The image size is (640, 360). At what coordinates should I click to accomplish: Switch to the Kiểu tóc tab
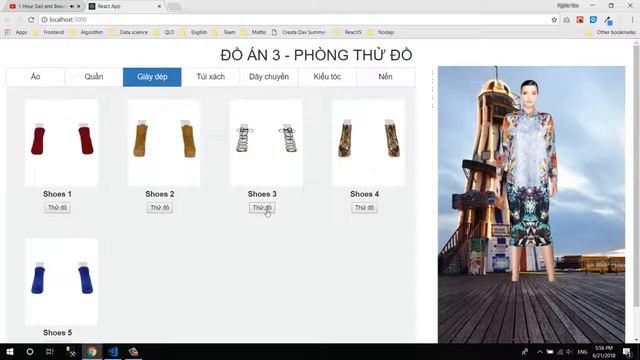click(x=327, y=77)
